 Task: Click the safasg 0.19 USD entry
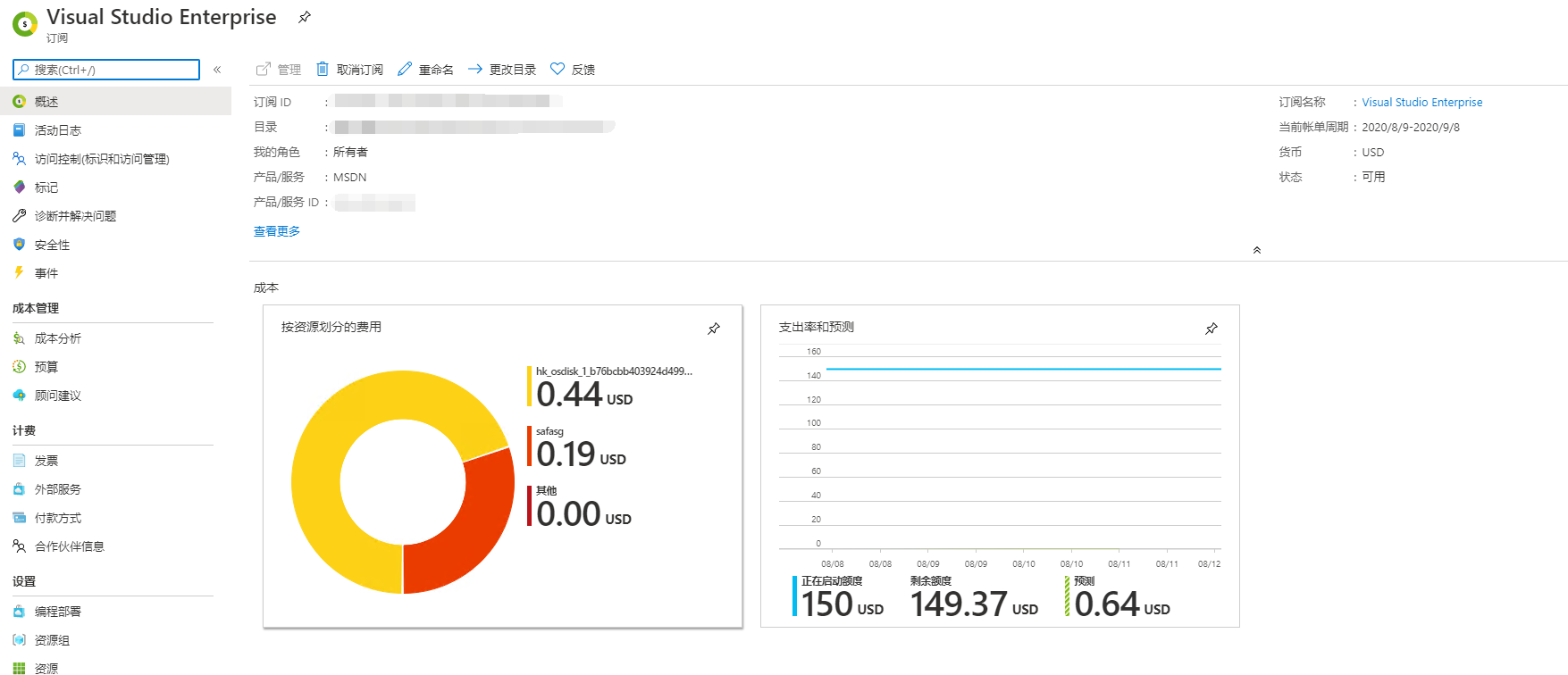pyautogui.click(x=577, y=447)
